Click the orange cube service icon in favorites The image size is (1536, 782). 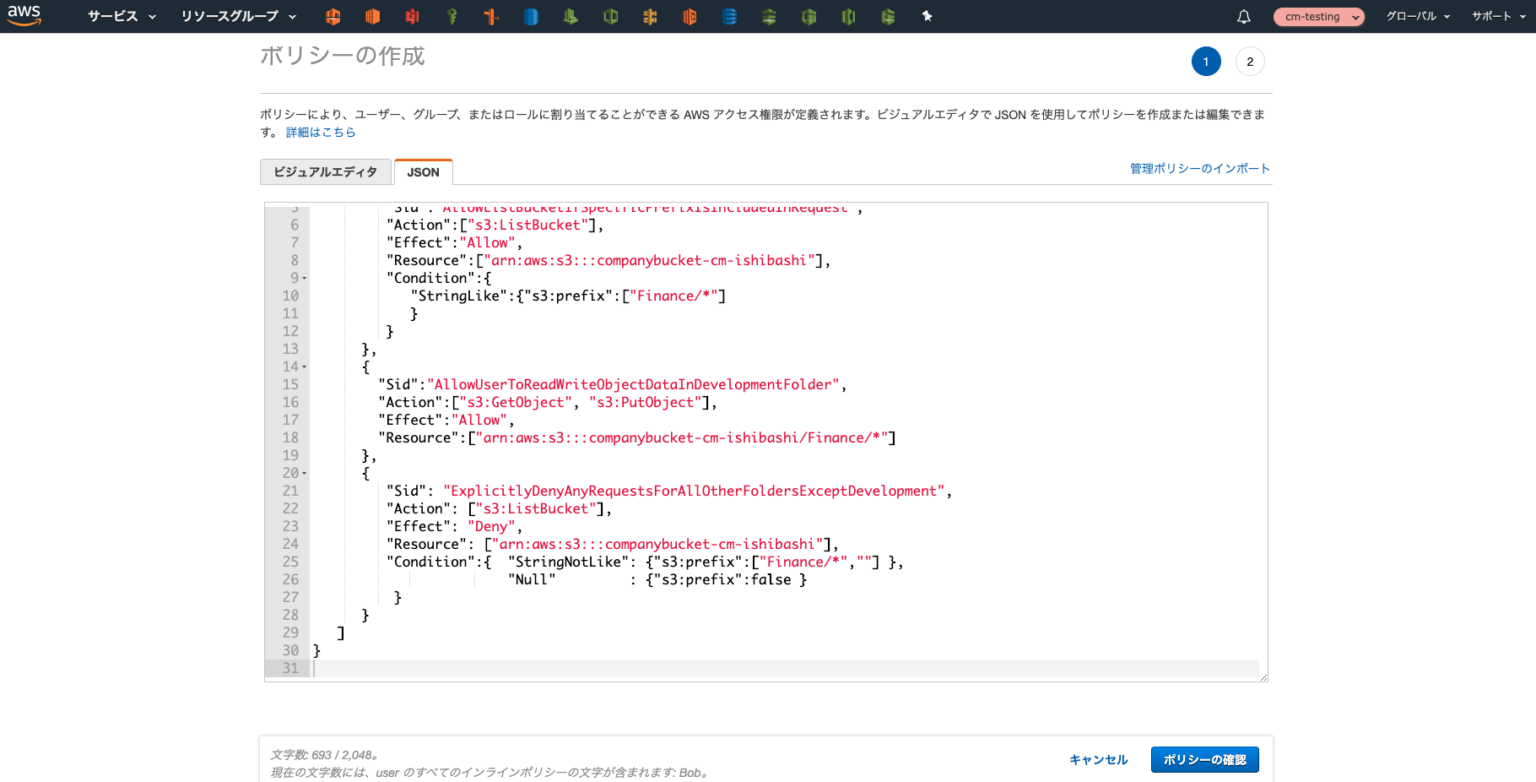click(x=372, y=16)
